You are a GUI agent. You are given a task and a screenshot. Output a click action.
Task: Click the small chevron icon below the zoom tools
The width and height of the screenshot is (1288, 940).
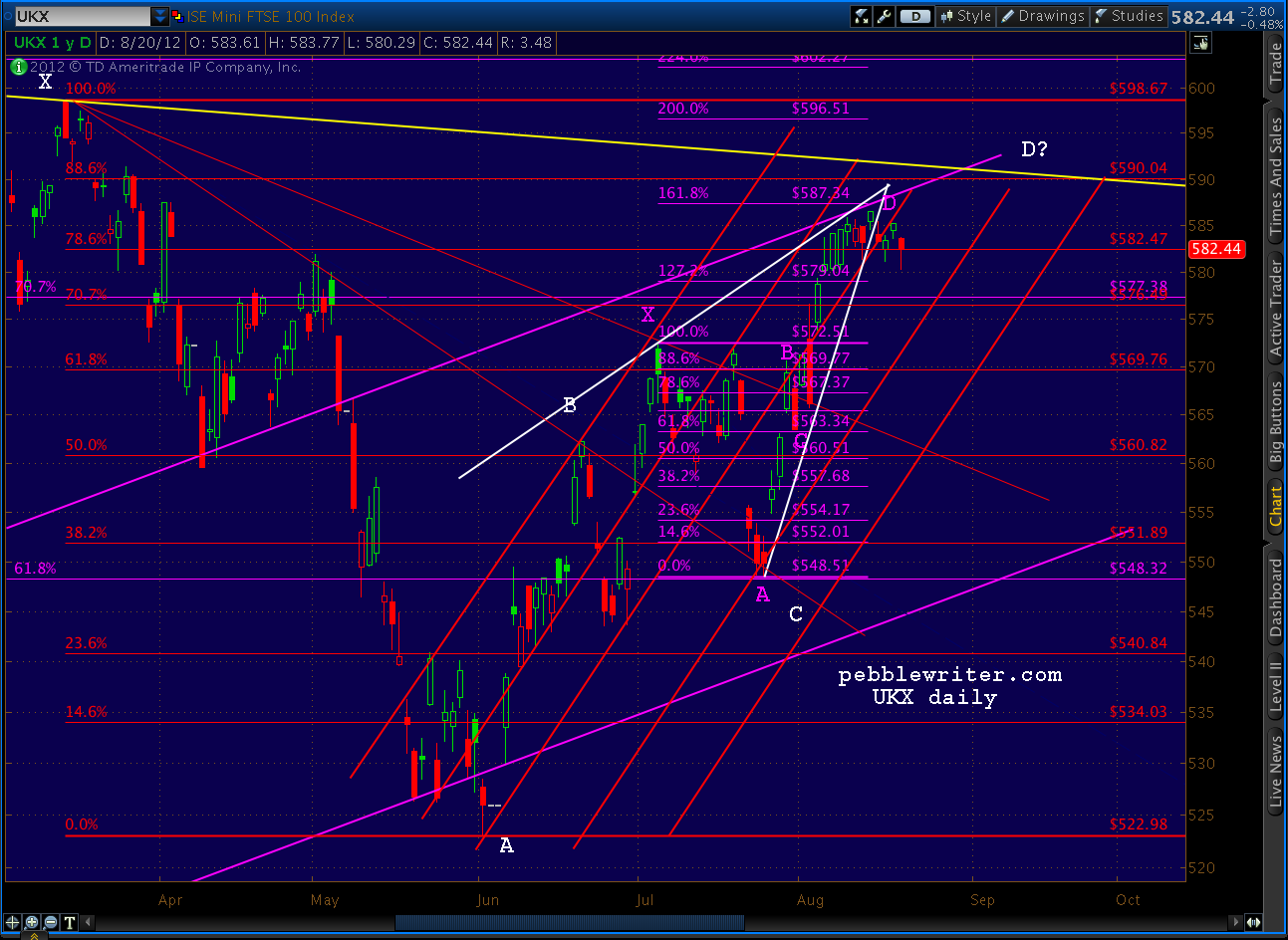[34, 935]
